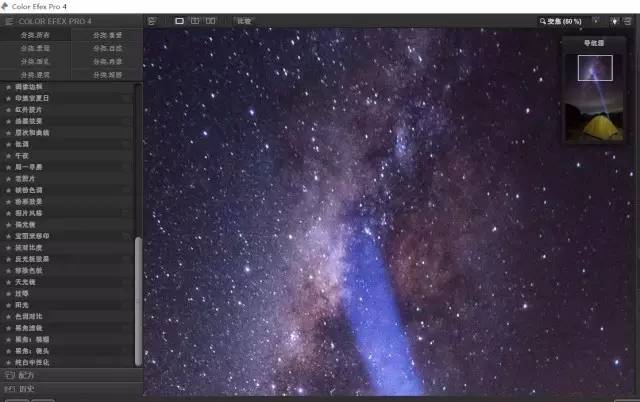
Task: Select the 分类:景观 landscape category tab
Action: coord(35,48)
